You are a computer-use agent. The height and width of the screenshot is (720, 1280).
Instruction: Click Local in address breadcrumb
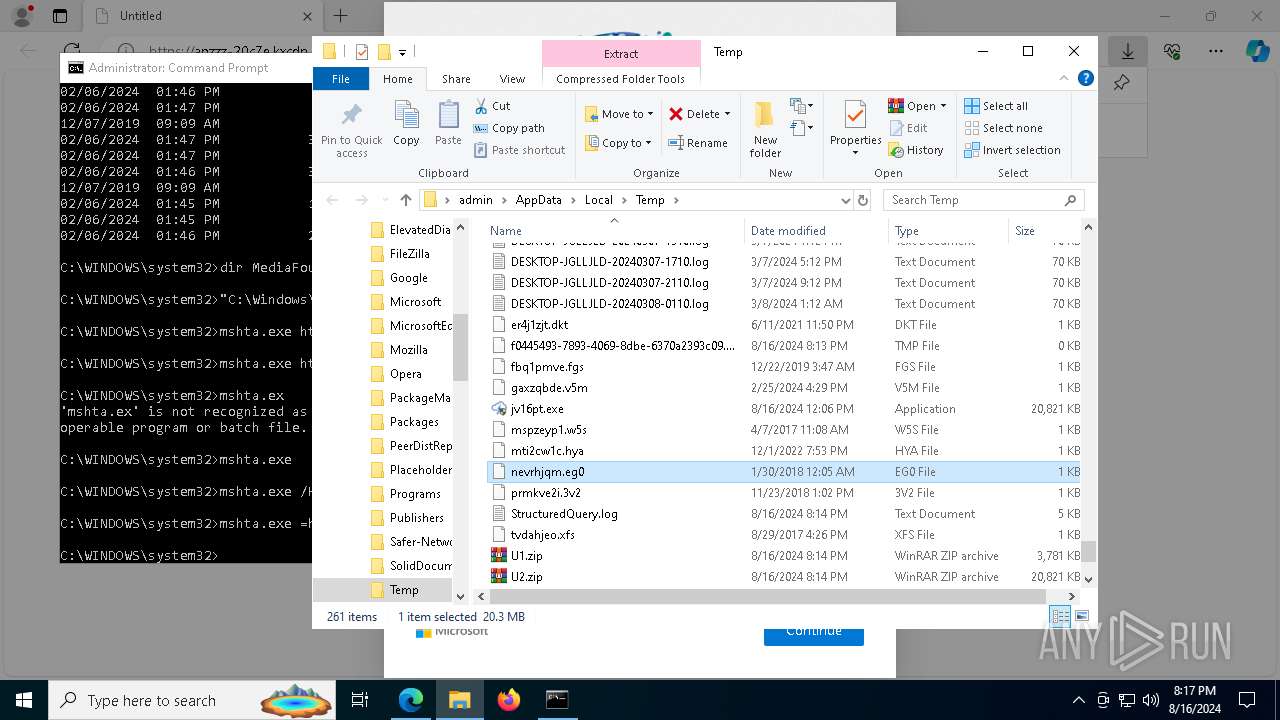click(598, 200)
